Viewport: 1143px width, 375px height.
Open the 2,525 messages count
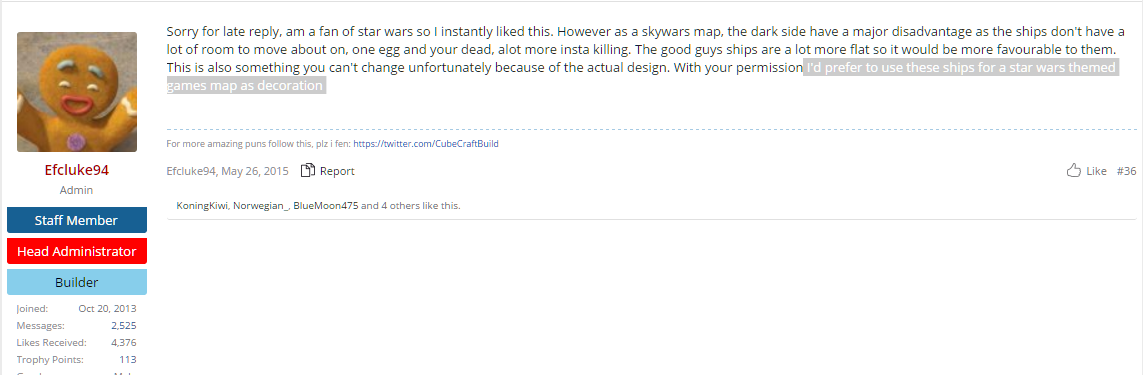click(123, 325)
